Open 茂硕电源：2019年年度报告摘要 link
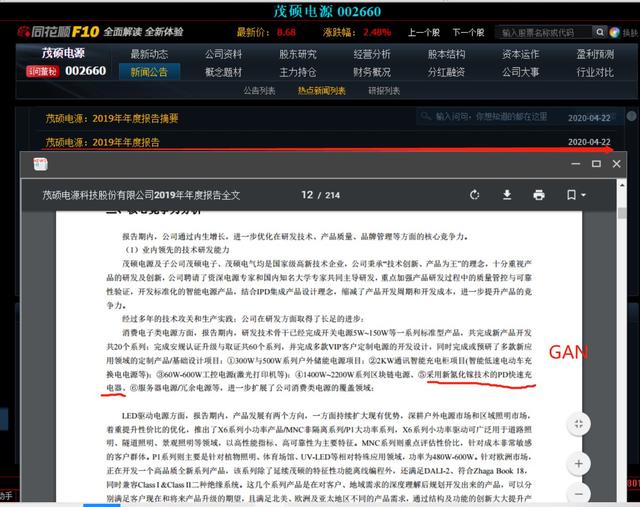The image size is (640, 507). pos(112,119)
